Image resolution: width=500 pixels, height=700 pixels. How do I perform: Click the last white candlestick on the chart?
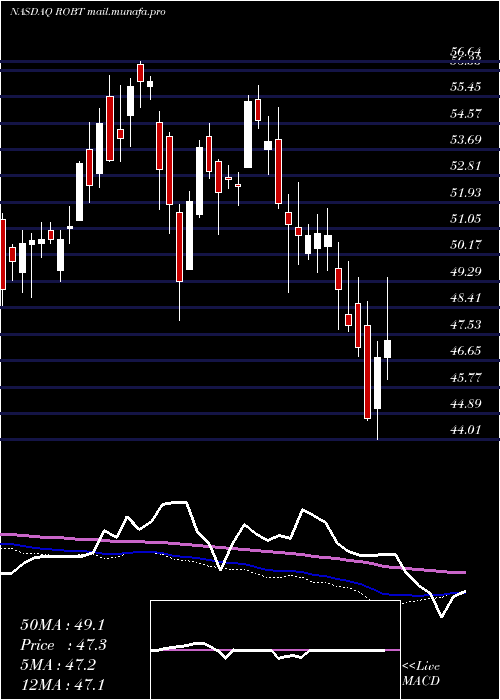(x=388, y=349)
